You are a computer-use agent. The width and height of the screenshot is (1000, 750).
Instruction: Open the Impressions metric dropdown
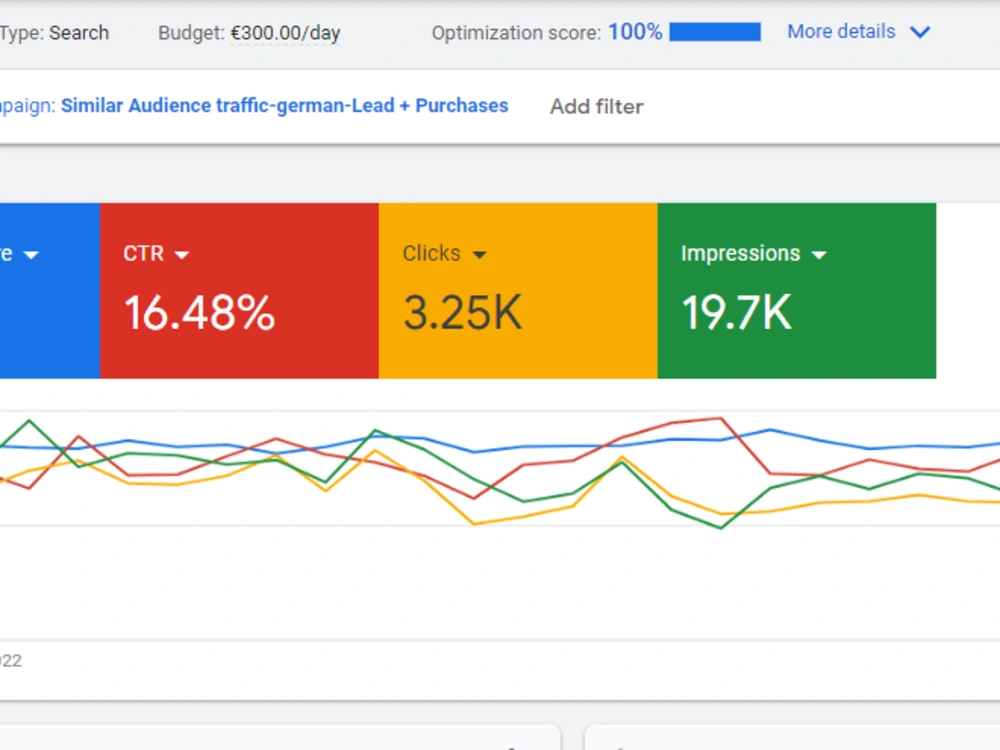click(x=819, y=255)
